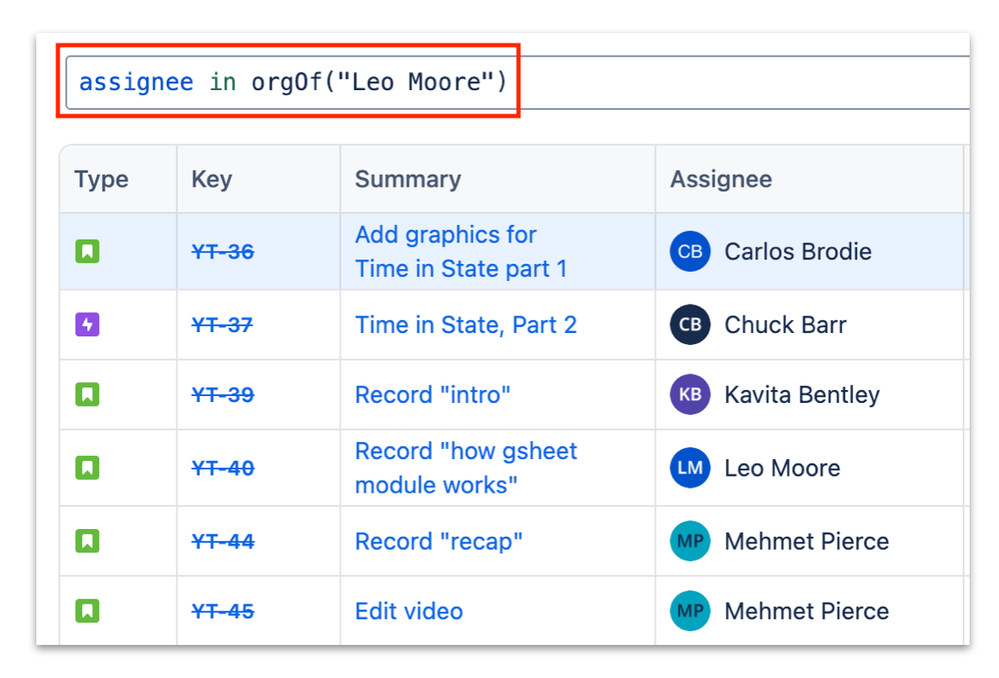Sort by the Type column header
999x678 pixels.
point(101,179)
